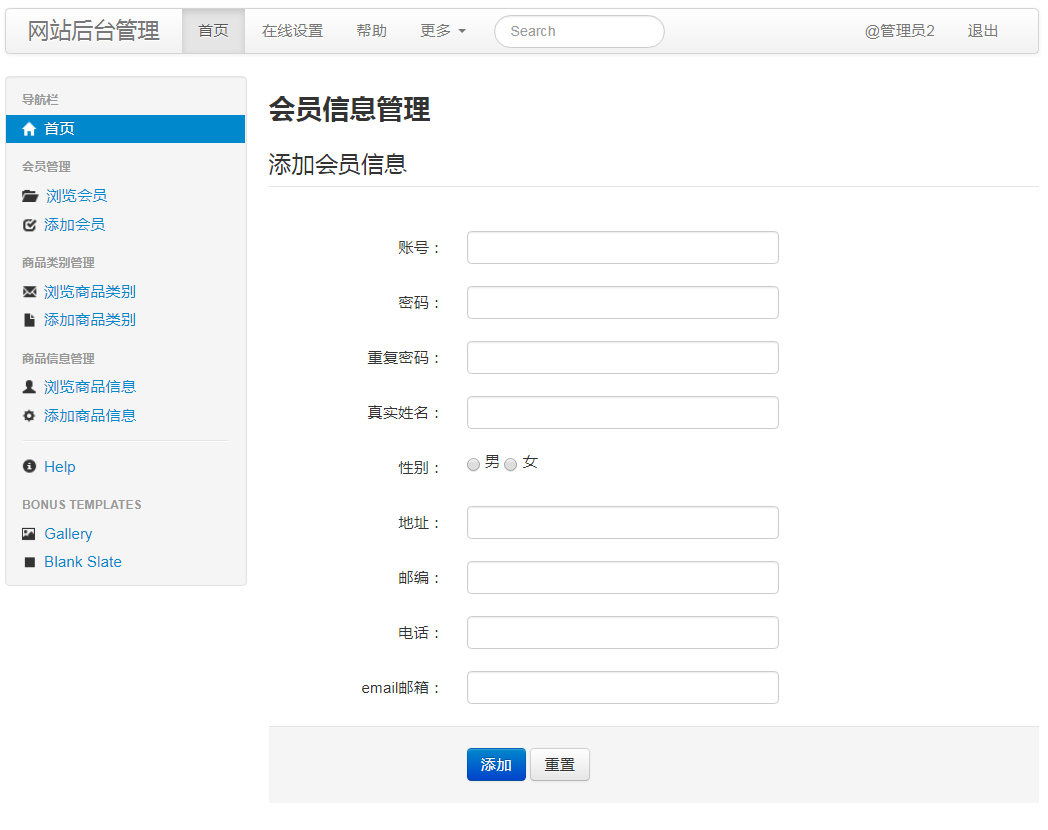1048x830 pixels.
Task: Open the Help sidebar link
Action: [59, 466]
